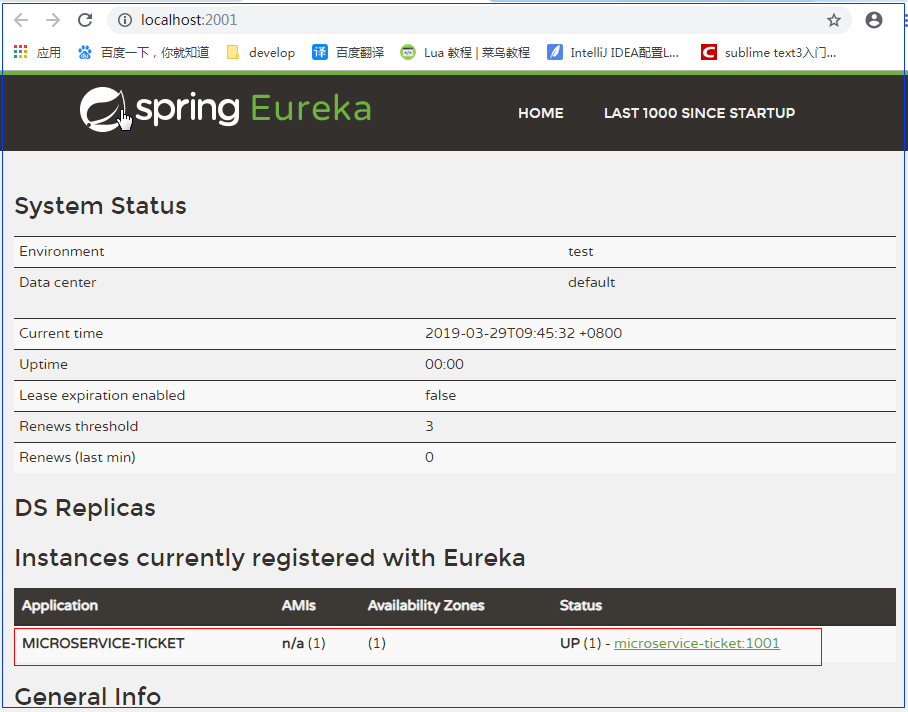Click the Instances currently registered with Eureka heading
This screenshot has width=908, height=712.
coord(270,558)
